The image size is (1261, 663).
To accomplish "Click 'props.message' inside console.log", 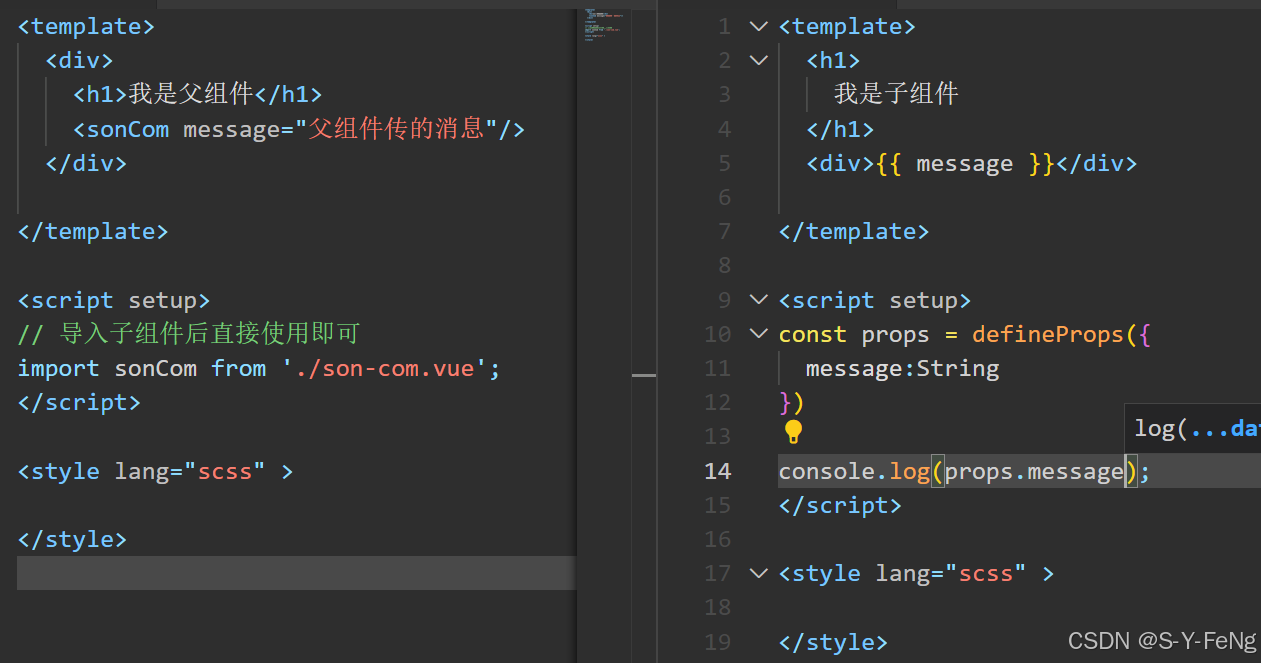I will (1034, 471).
